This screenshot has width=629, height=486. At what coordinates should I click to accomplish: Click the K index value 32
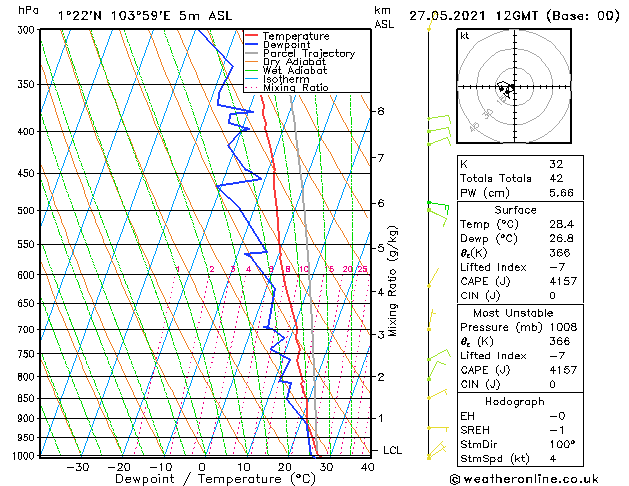click(x=556, y=164)
